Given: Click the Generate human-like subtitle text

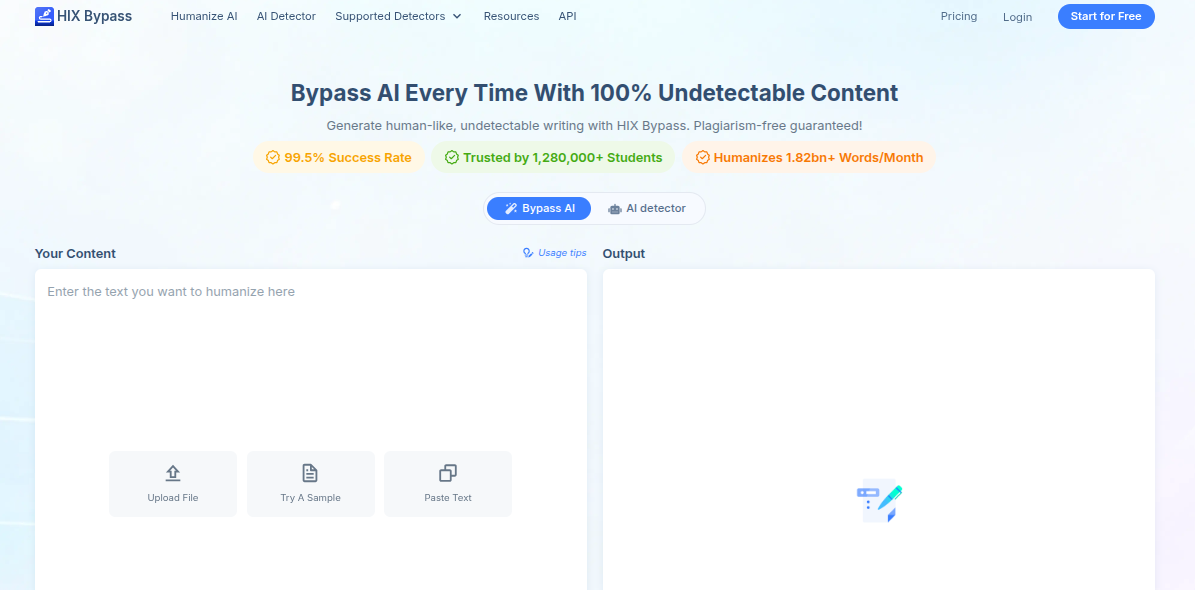Looking at the screenshot, I should click(594, 126).
